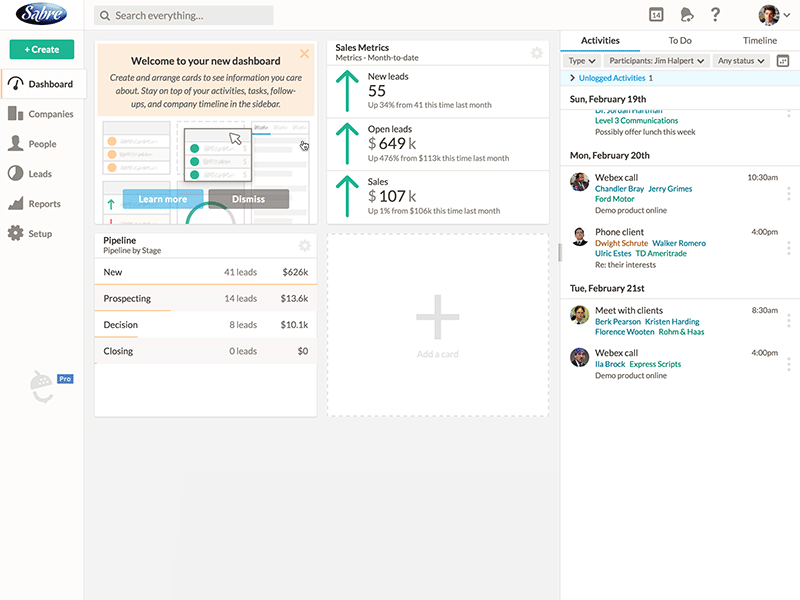This screenshot has height=600, width=800.
Task: Open options menu for 10:30am Webex call
Action: (788, 193)
